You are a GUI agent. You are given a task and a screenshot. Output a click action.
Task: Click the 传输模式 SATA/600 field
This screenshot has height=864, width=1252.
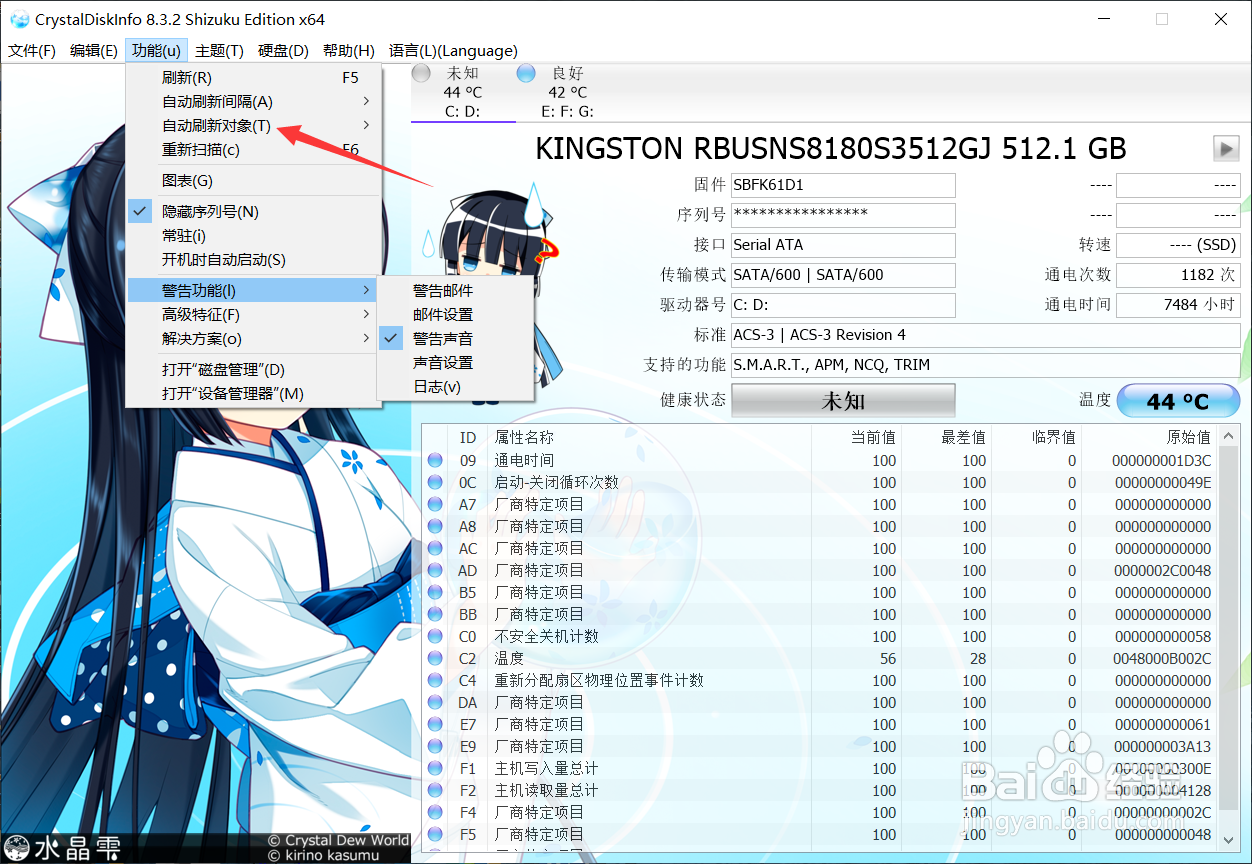point(843,275)
